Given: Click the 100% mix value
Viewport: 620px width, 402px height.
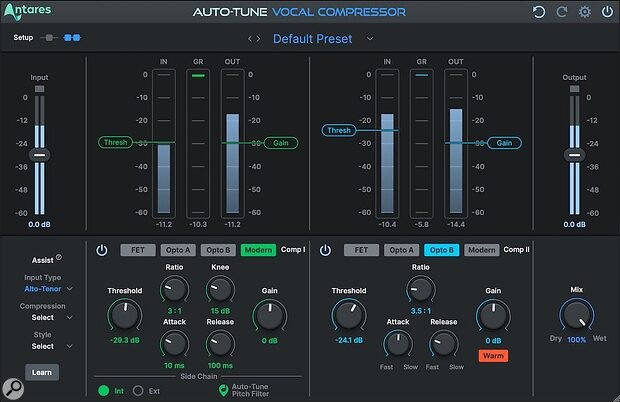Looking at the screenshot, I should [577, 340].
